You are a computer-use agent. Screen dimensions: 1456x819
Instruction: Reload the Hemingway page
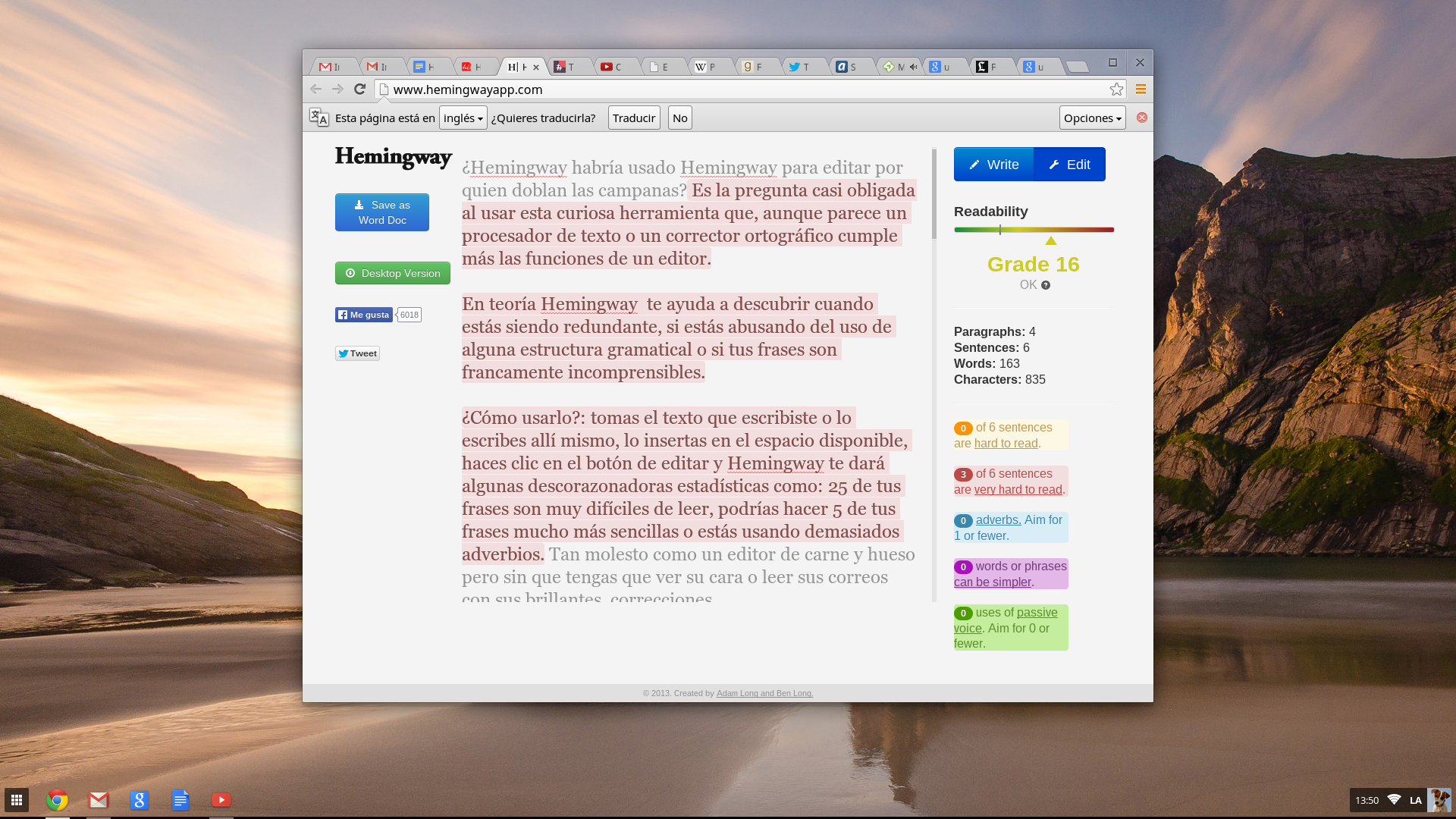(x=360, y=89)
